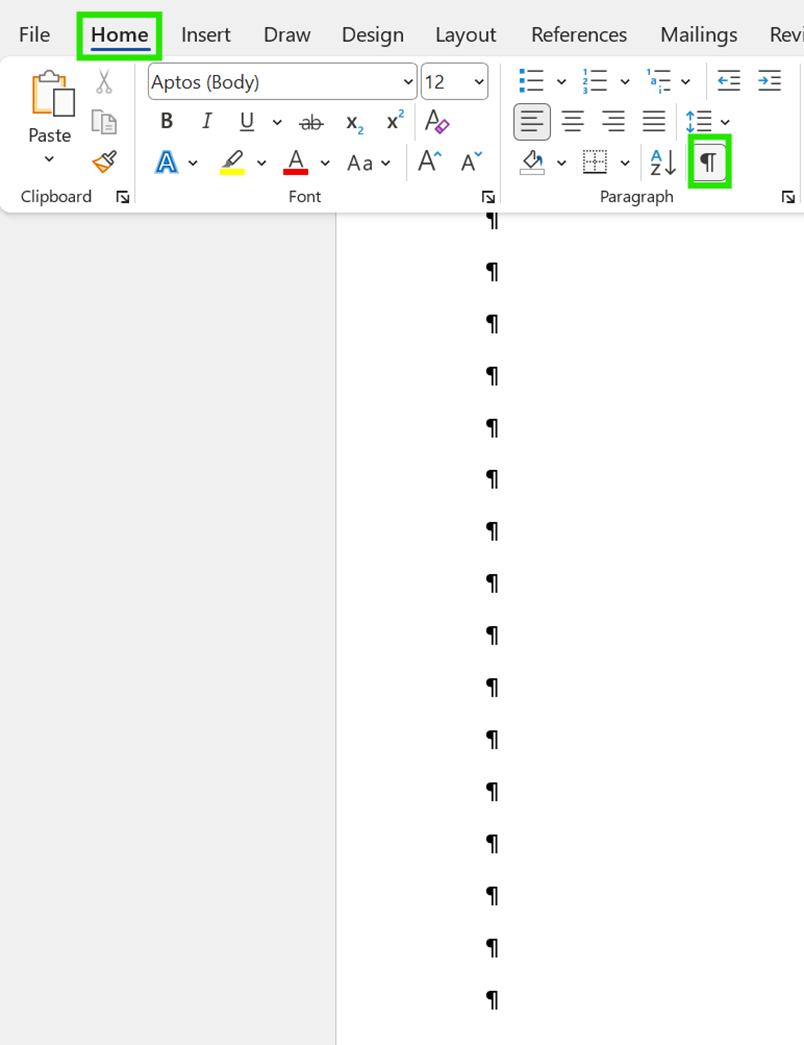Switch to the References tab
804x1045 pixels.
click(579, 35)
